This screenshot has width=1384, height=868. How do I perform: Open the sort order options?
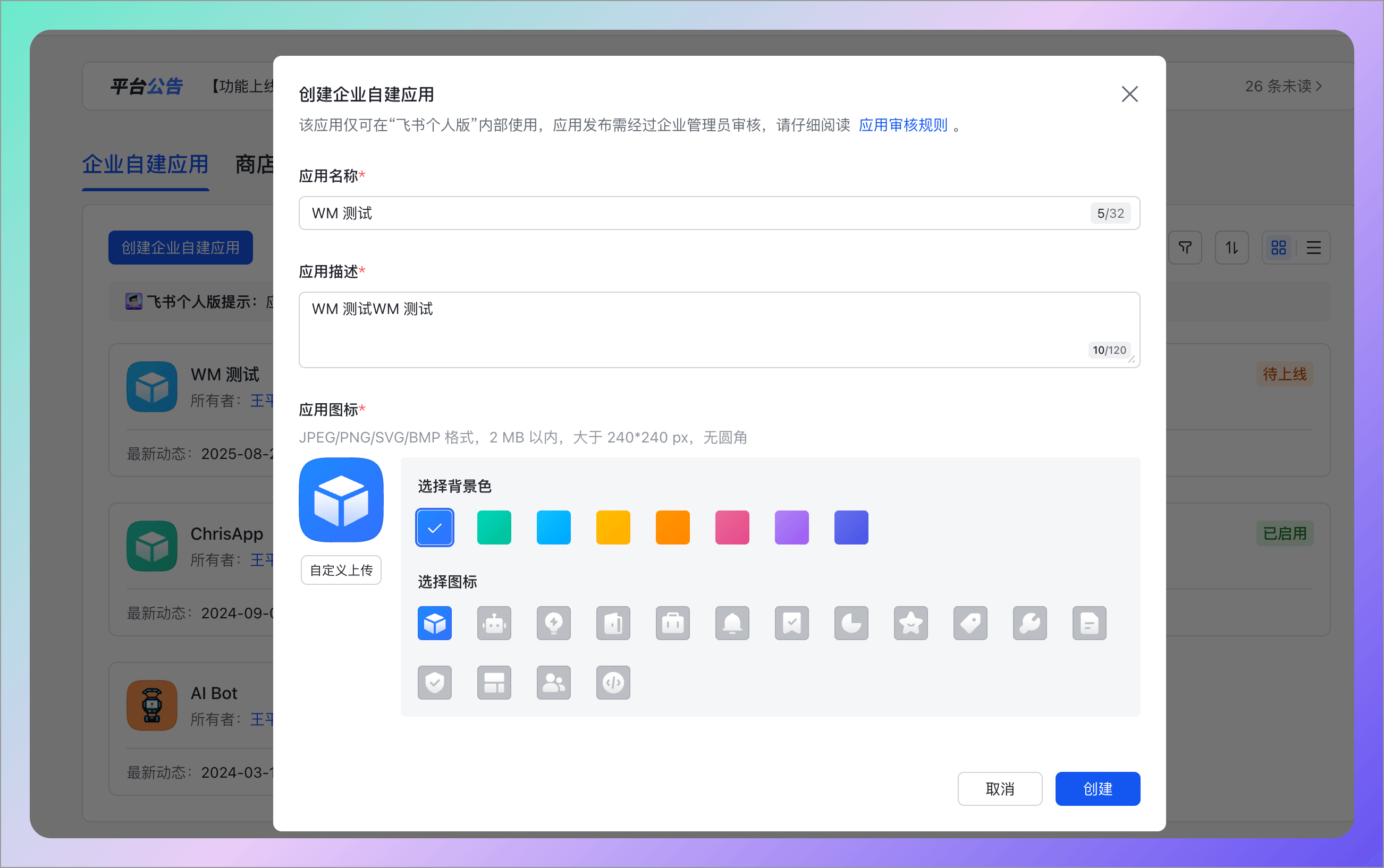point(1231,248)
